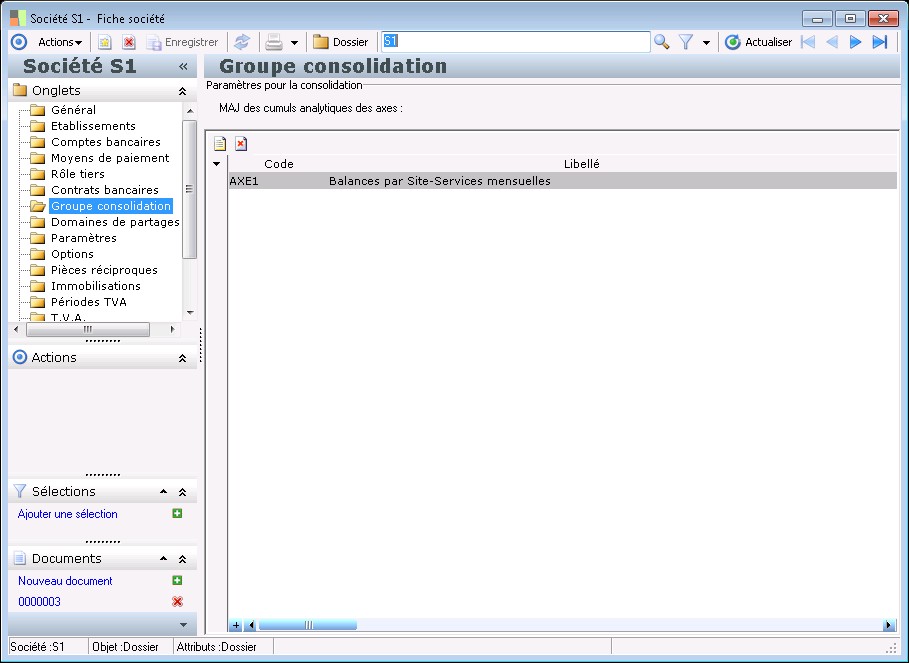The height and width of the screenshot is (663, 909).
Task: Go to the last record arrow
Action: point(880,42)
